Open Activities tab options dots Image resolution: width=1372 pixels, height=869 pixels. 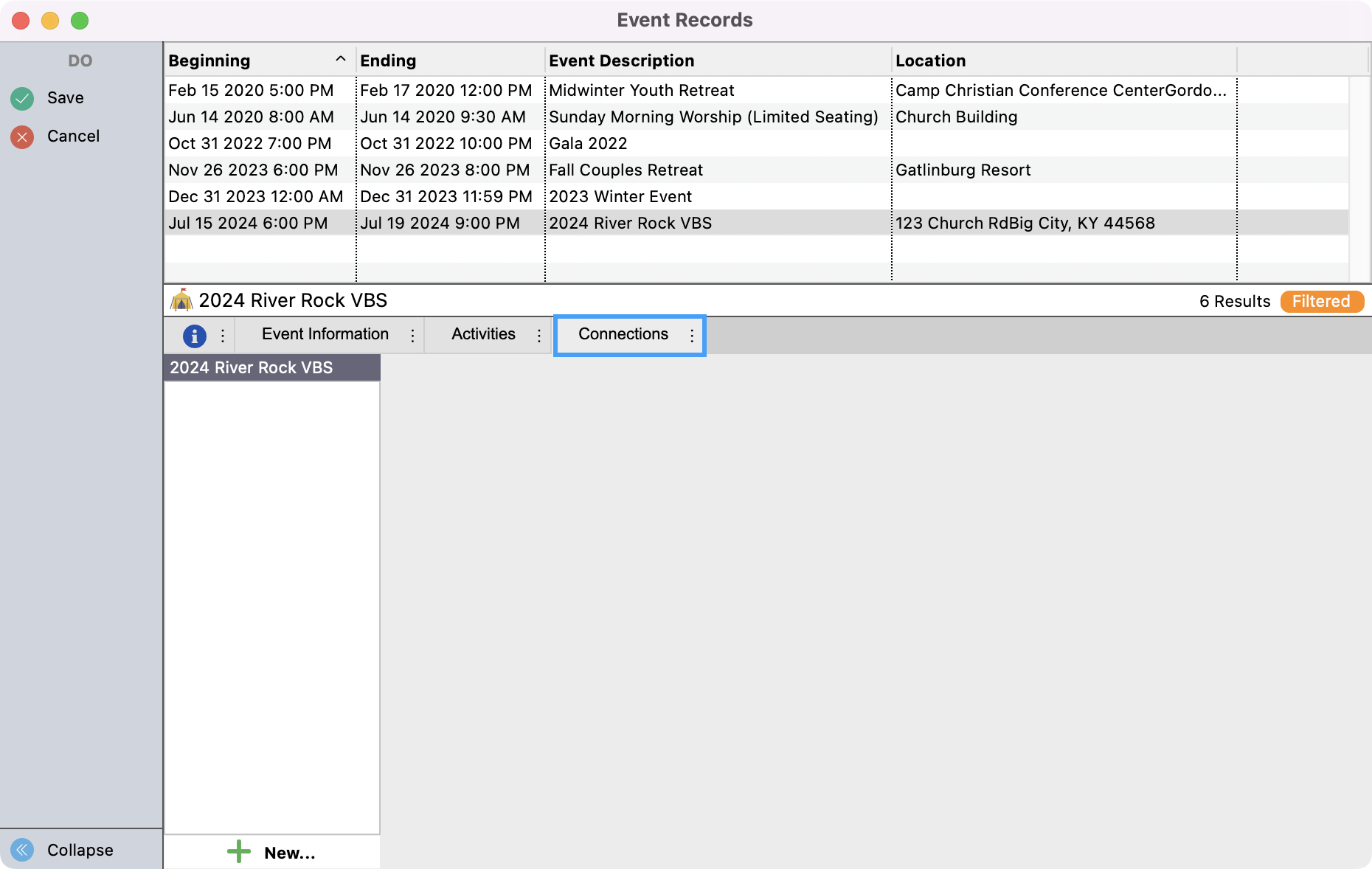click(x=539, y=336)
